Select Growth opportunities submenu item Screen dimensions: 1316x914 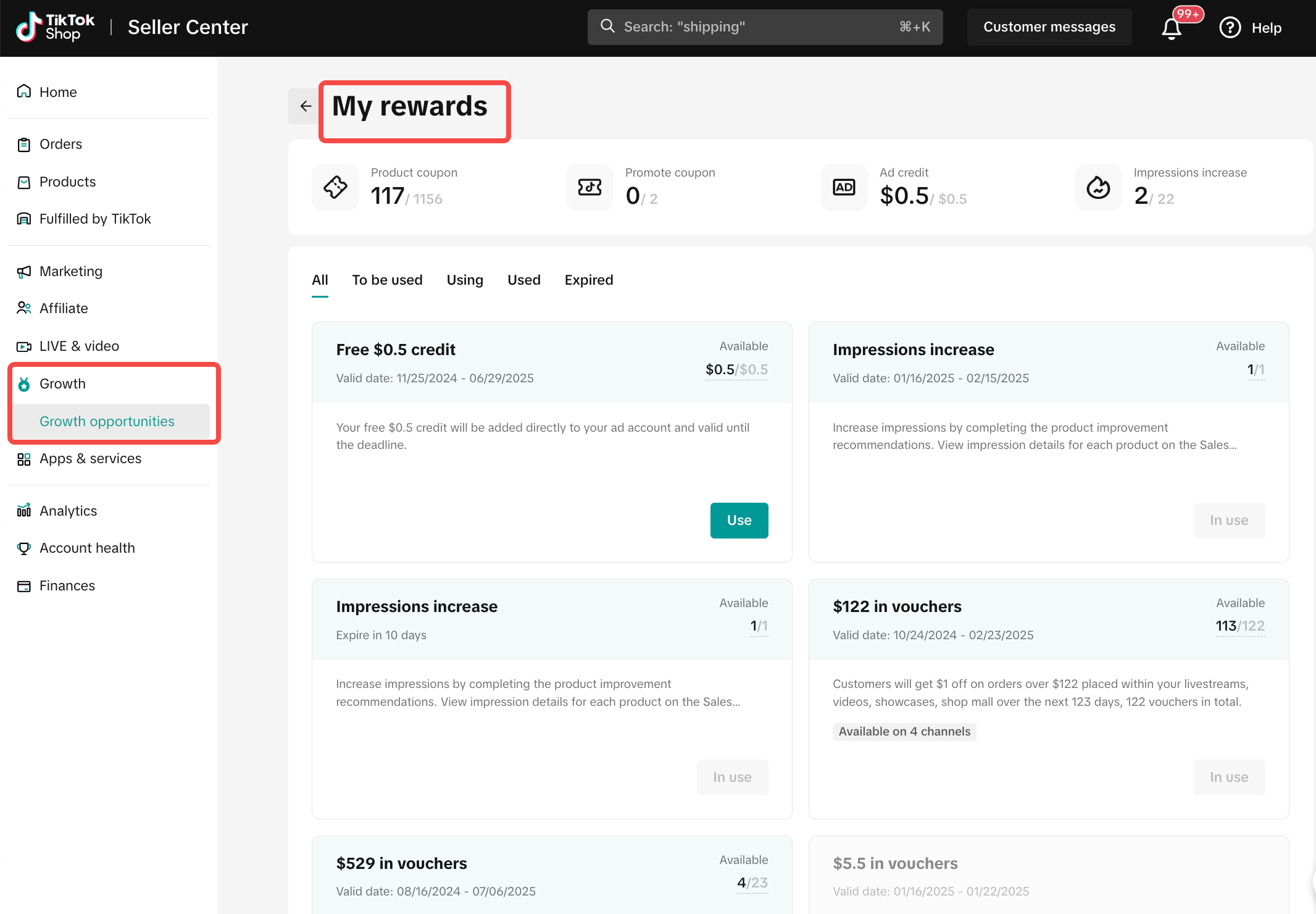point(107,421)
